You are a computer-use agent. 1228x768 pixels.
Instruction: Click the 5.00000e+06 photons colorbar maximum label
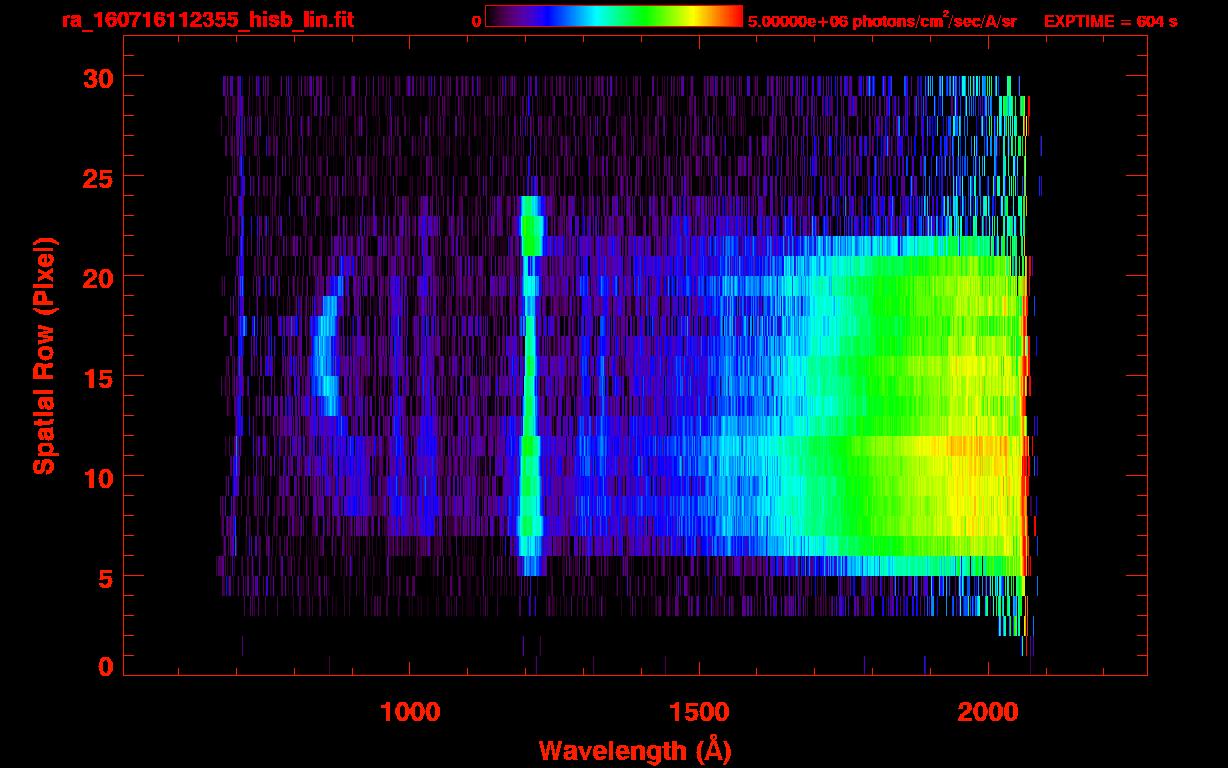coord(882,21)
